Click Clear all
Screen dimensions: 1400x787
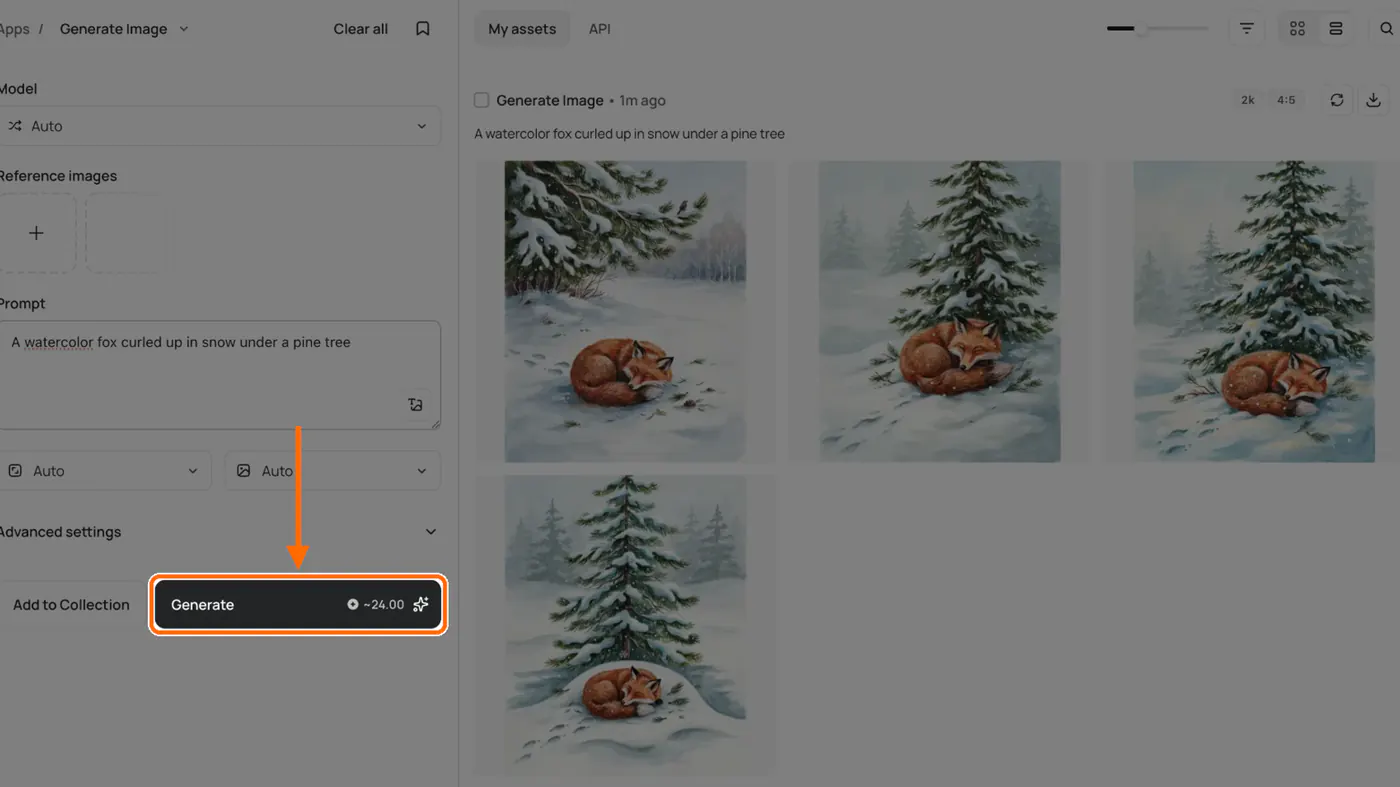pos(361,29)
